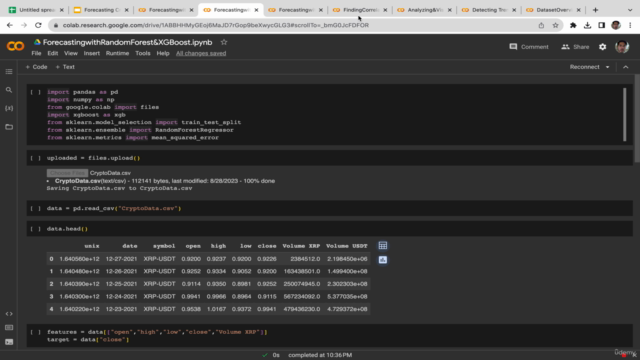640x360 pixels.
Task: Click the Volume USDT column header
Action: click(347, 246)
